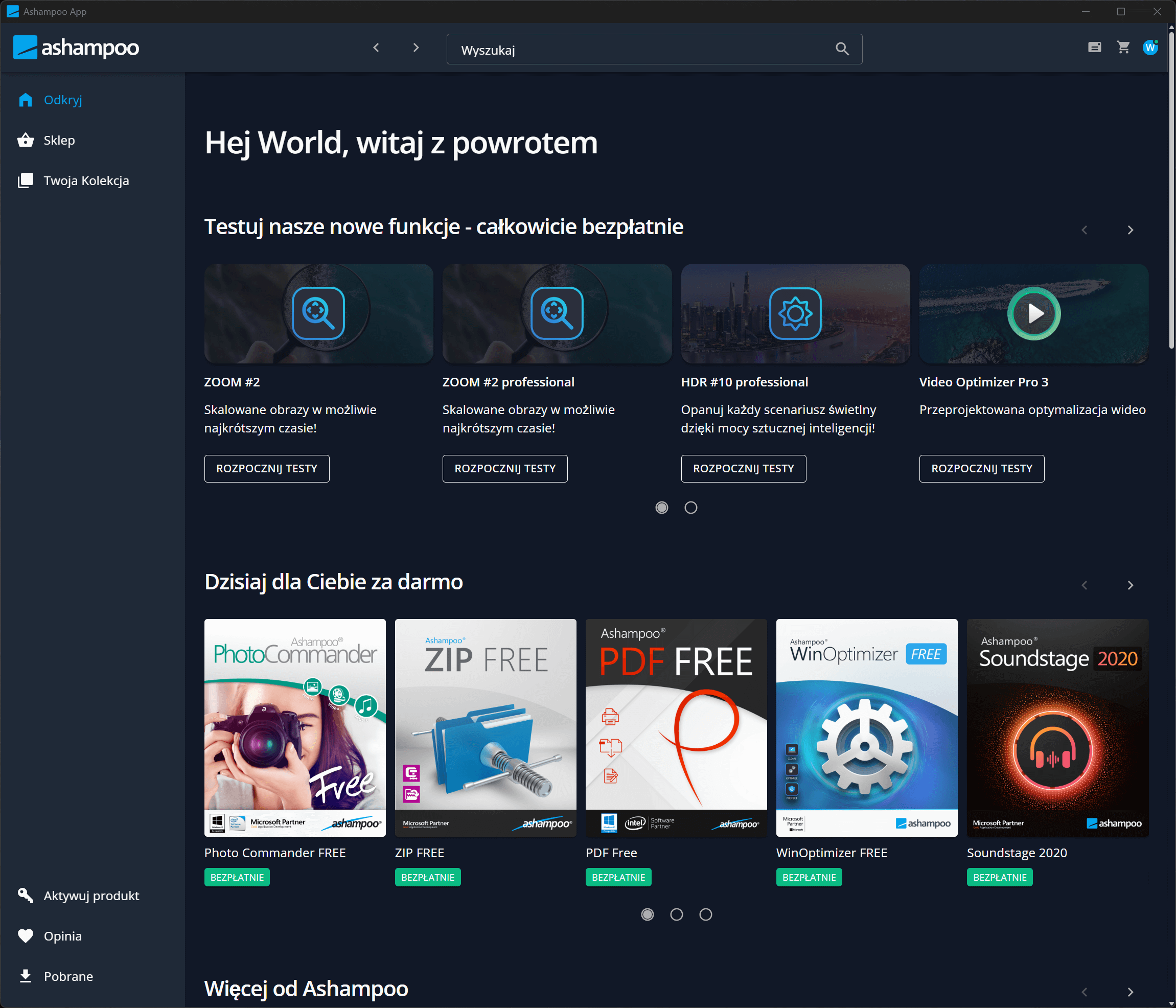Open the news/messages icon in header
This screenshot has height=1008, width=1176.
pos(1094,48)
